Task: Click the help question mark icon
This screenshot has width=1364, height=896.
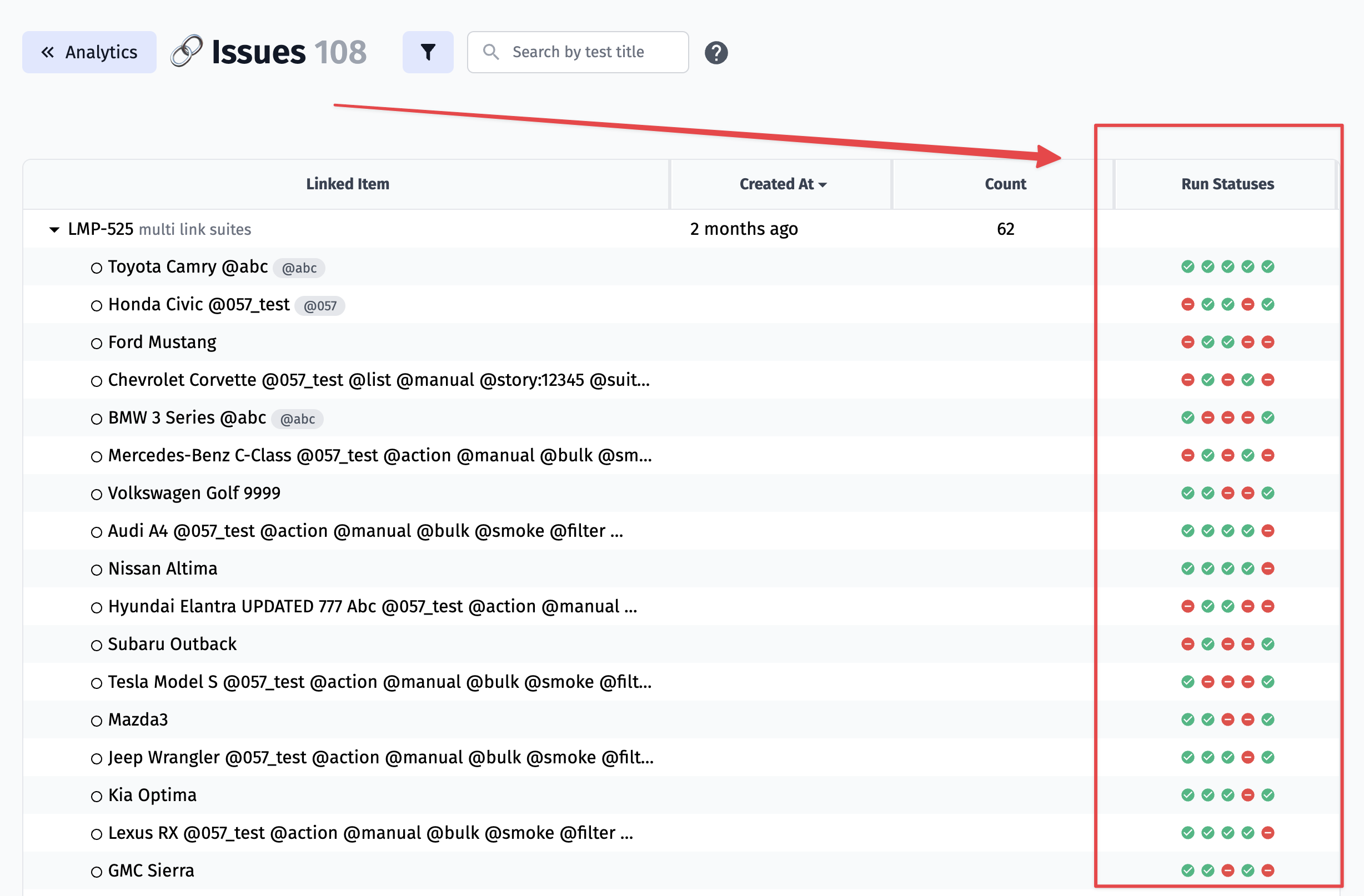Action: point(716,53)
